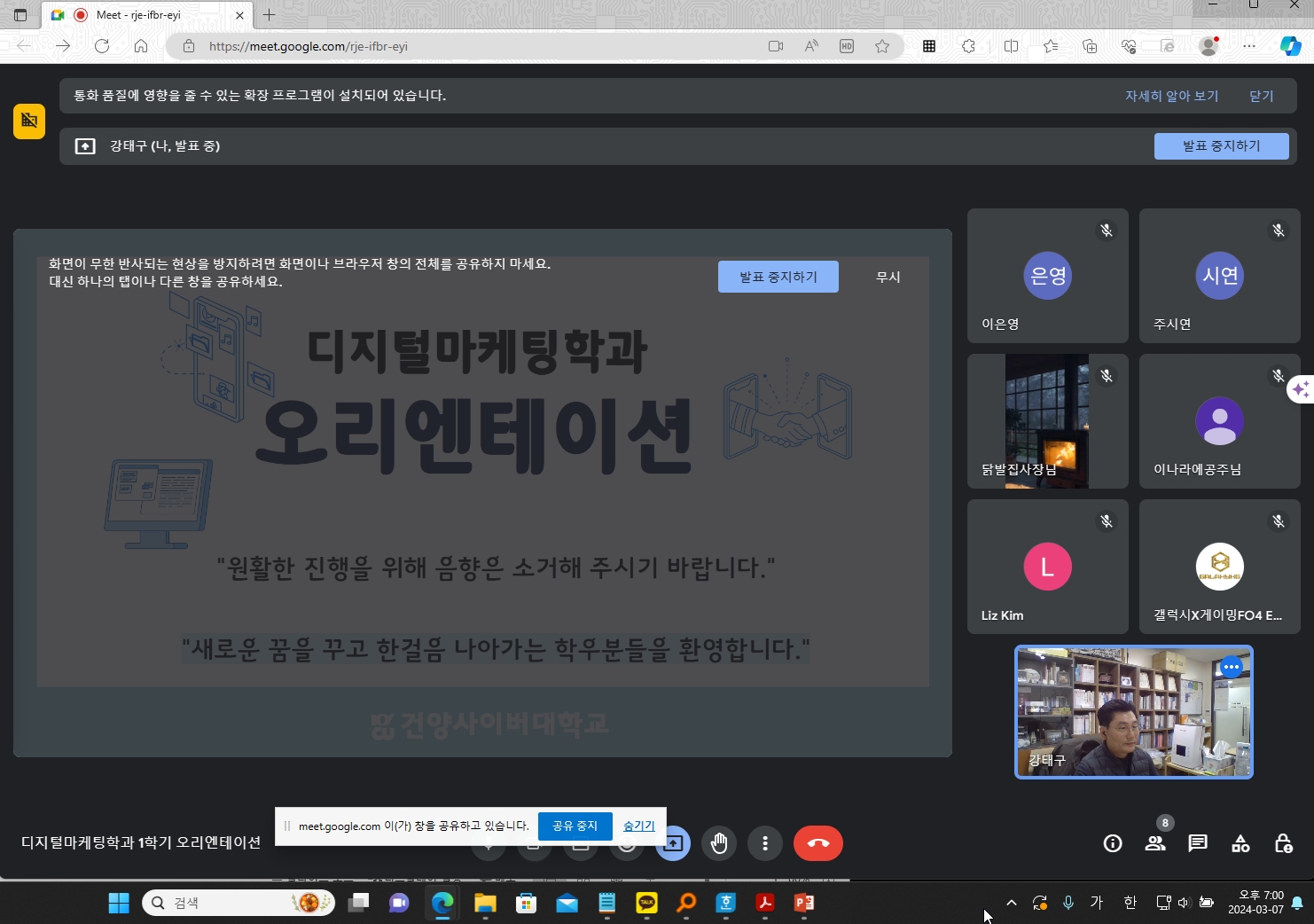Raise hand in the meeting
Viewport: 1314px width, 924px height.
pos(719,843)
